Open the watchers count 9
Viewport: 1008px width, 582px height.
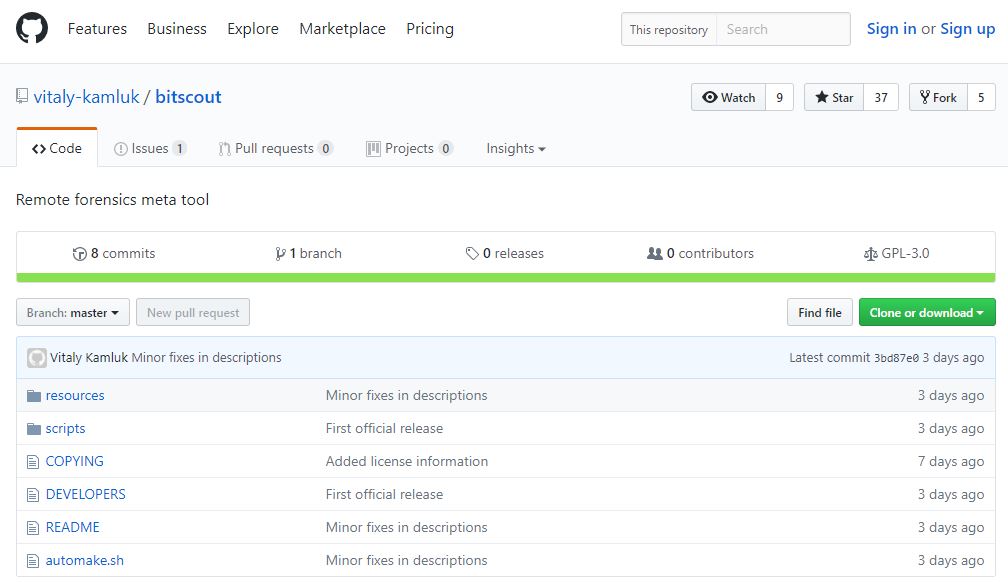pos(779,97)
